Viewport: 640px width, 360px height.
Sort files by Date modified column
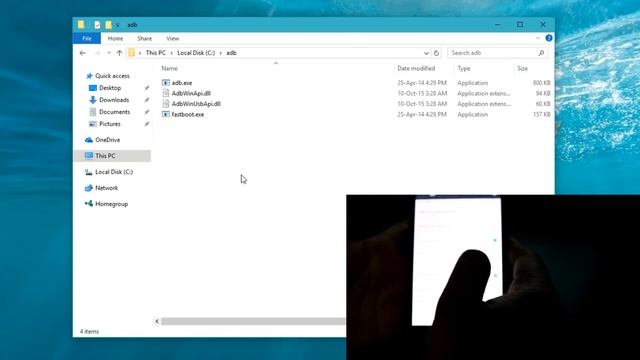[x=416, y=69]
